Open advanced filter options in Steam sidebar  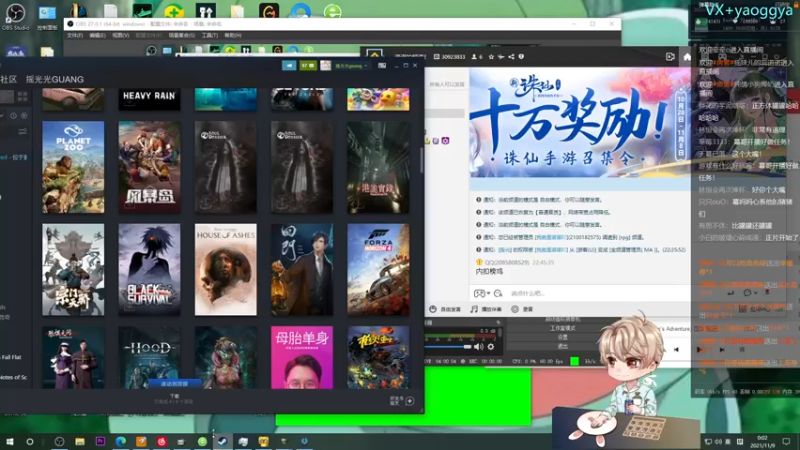pos(22,132)
